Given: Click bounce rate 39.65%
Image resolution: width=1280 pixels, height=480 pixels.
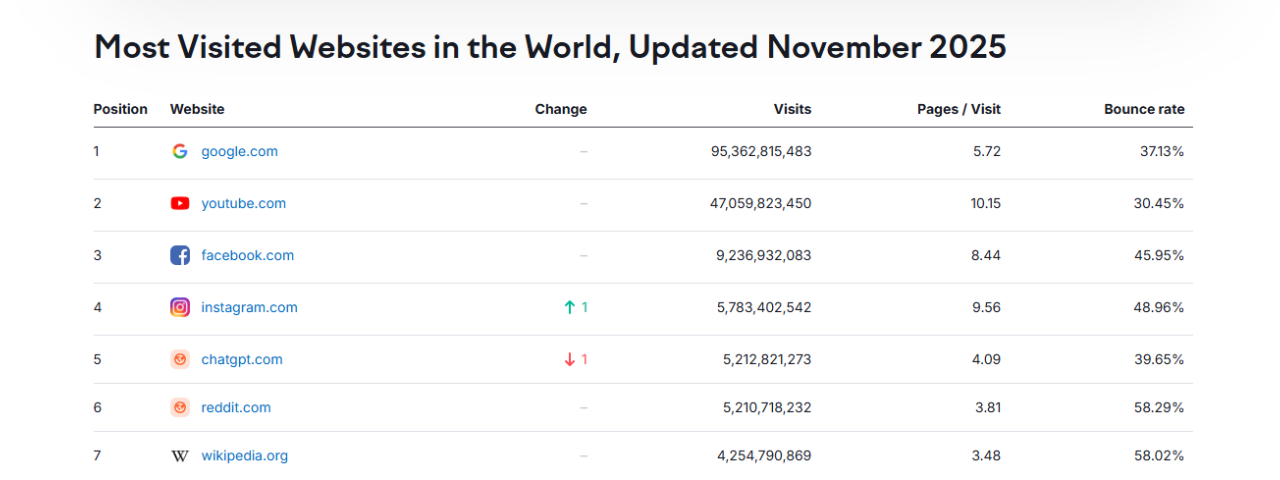Looking at the screenshot, I should coord(1159,359).
